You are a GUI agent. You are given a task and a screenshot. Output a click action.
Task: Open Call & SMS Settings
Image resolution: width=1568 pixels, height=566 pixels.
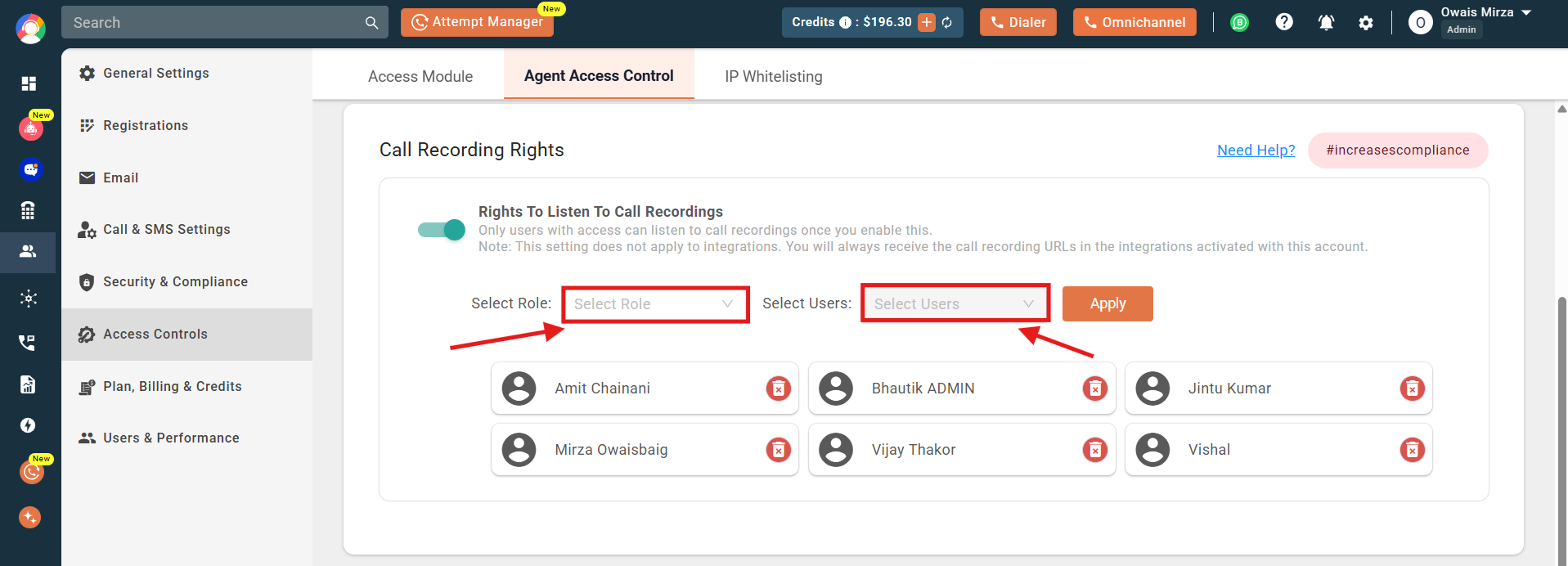(x=186, y=230)
